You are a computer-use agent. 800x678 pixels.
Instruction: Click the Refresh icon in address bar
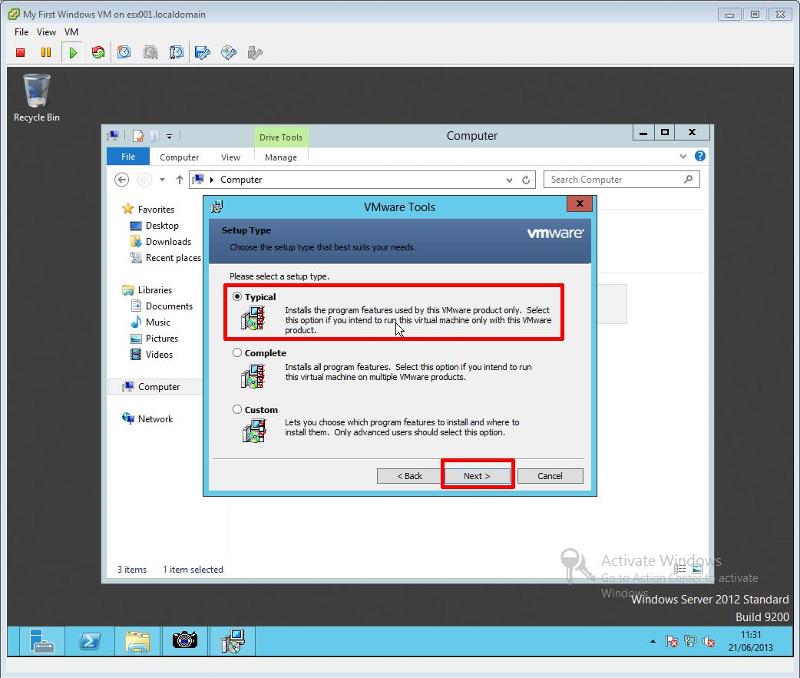pos(526,180)
